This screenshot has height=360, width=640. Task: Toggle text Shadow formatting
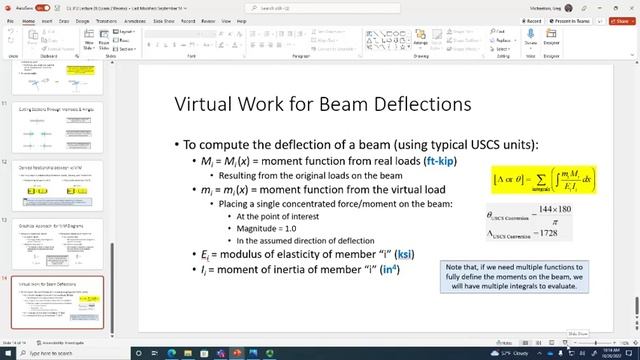click(175, 45)
